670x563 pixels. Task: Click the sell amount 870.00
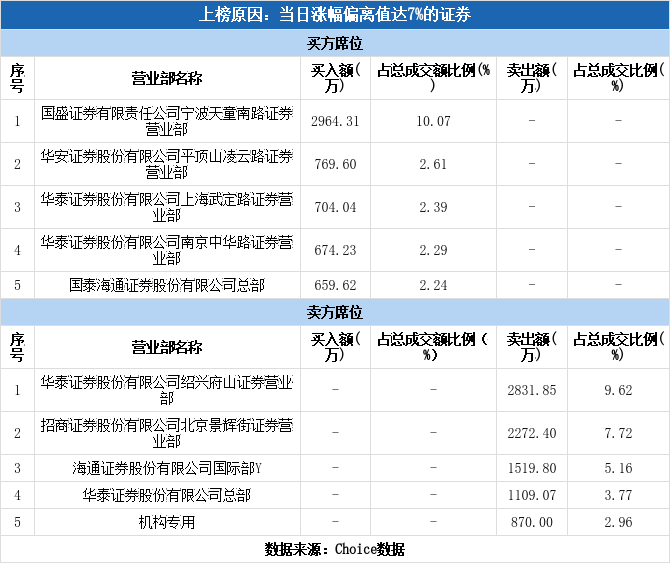click(532, 522)
